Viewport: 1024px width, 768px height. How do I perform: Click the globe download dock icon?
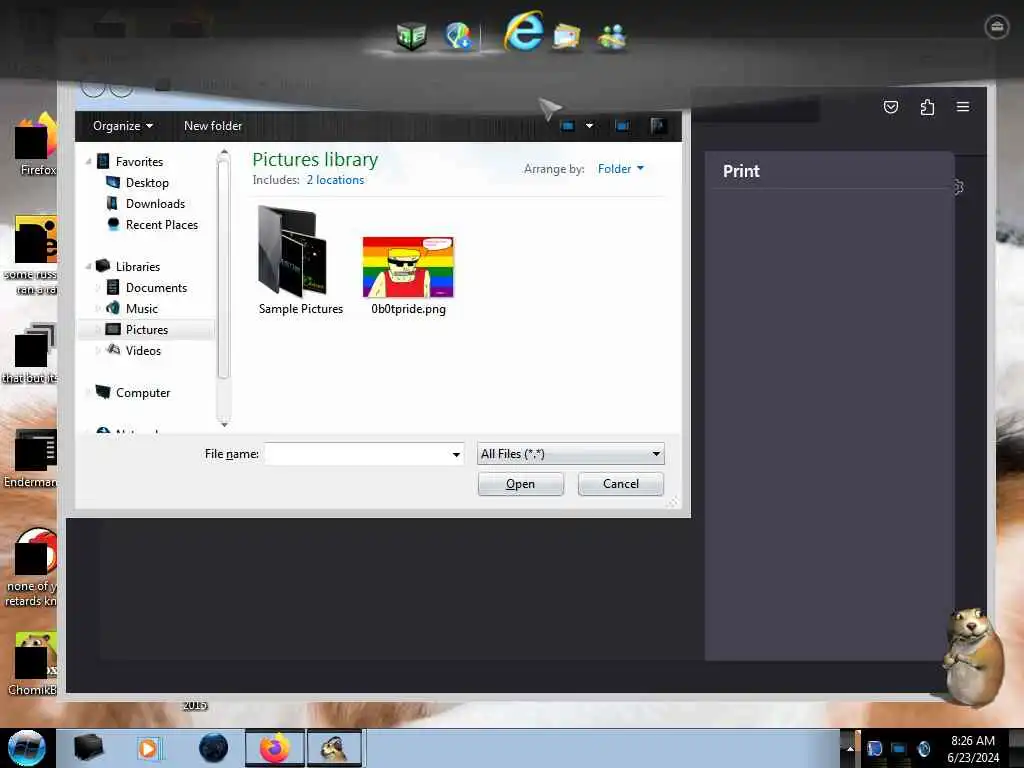click(458, 36)
